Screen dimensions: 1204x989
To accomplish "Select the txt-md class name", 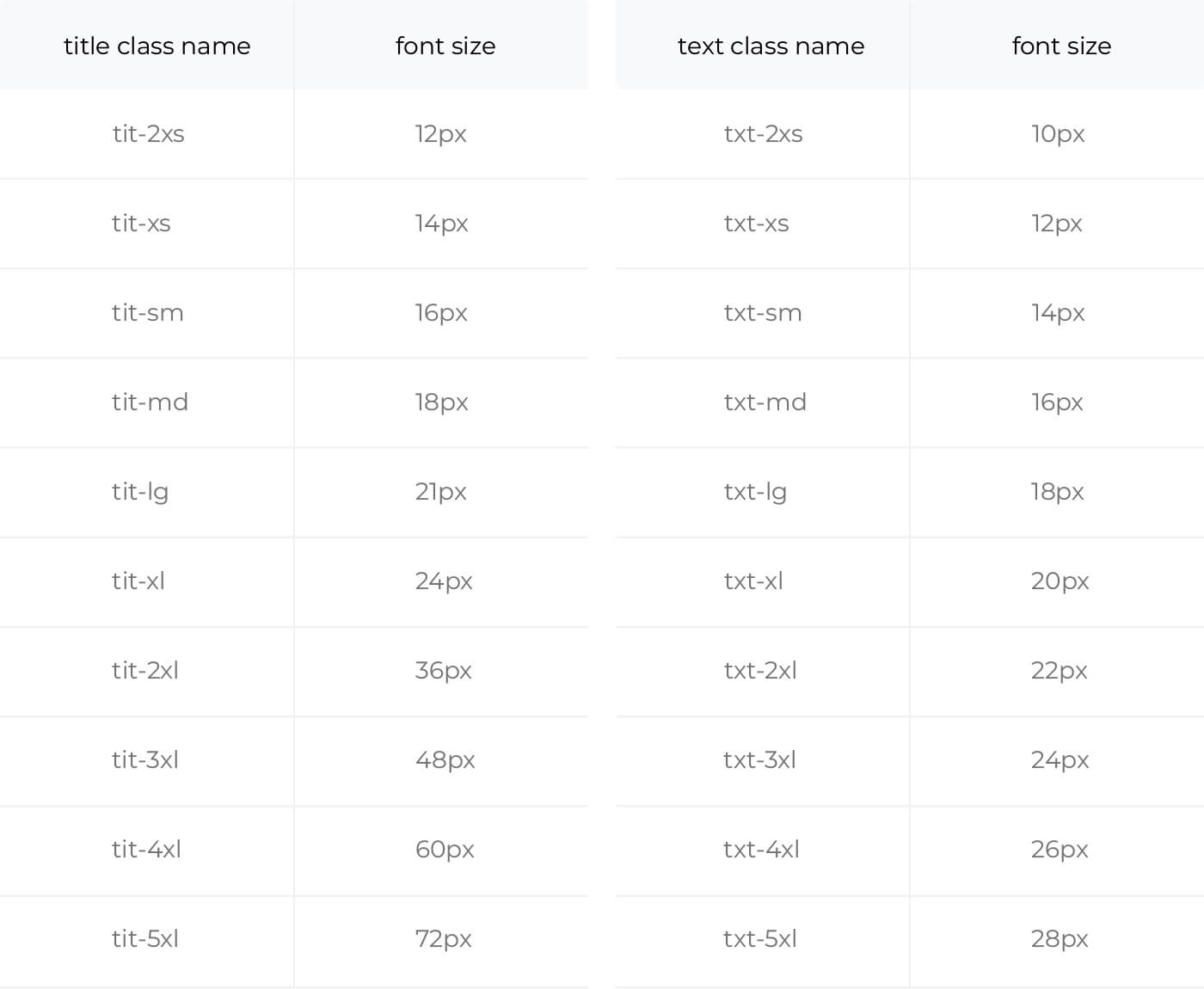I will coord(765,402).
